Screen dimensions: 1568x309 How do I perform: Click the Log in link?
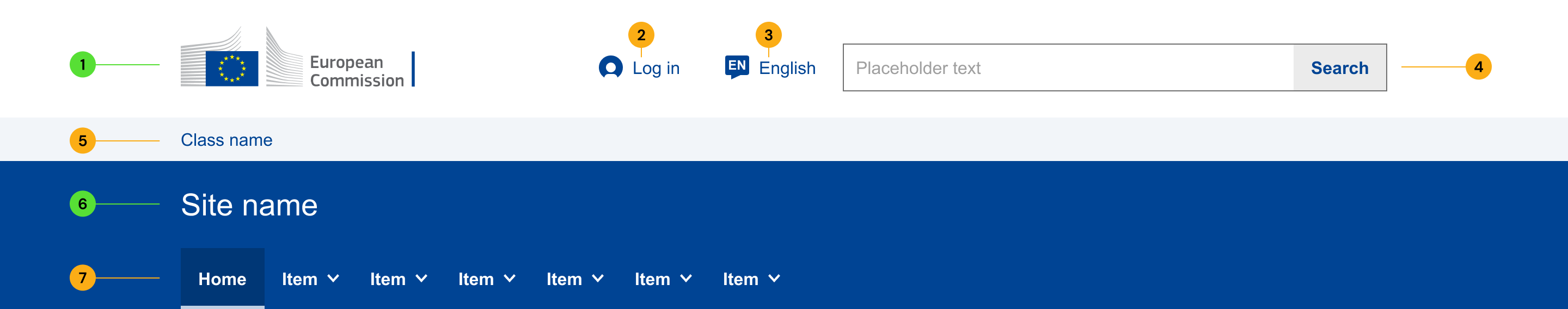pos(656,68)
